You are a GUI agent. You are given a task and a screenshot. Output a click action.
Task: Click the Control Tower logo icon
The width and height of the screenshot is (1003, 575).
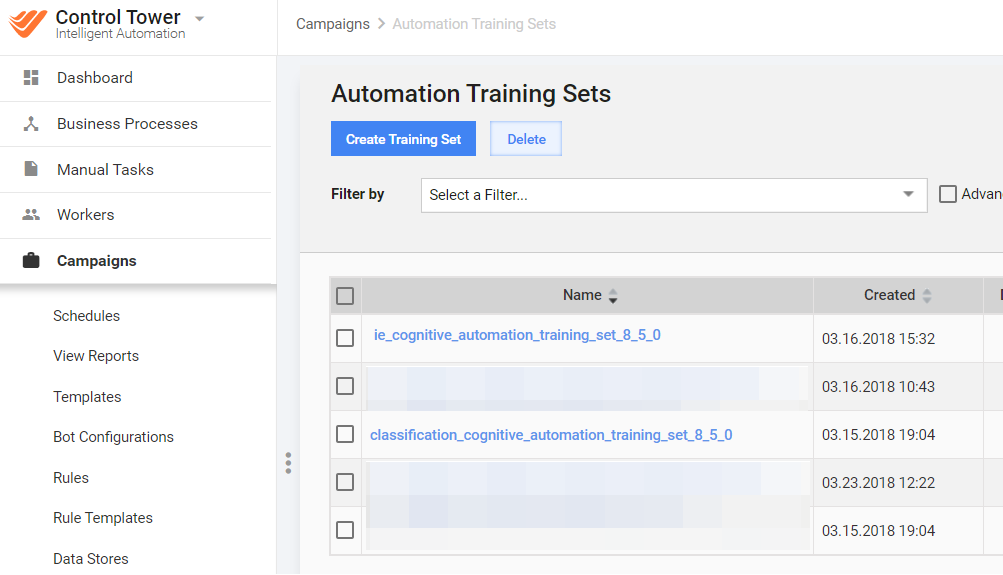(x=28, y=24)
